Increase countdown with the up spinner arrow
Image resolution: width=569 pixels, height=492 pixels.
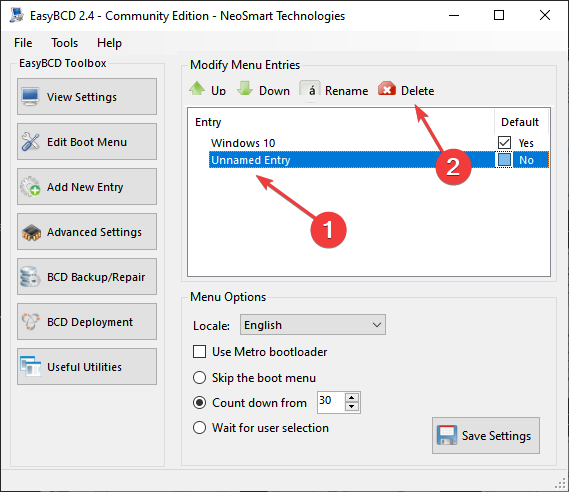[352, 397]
